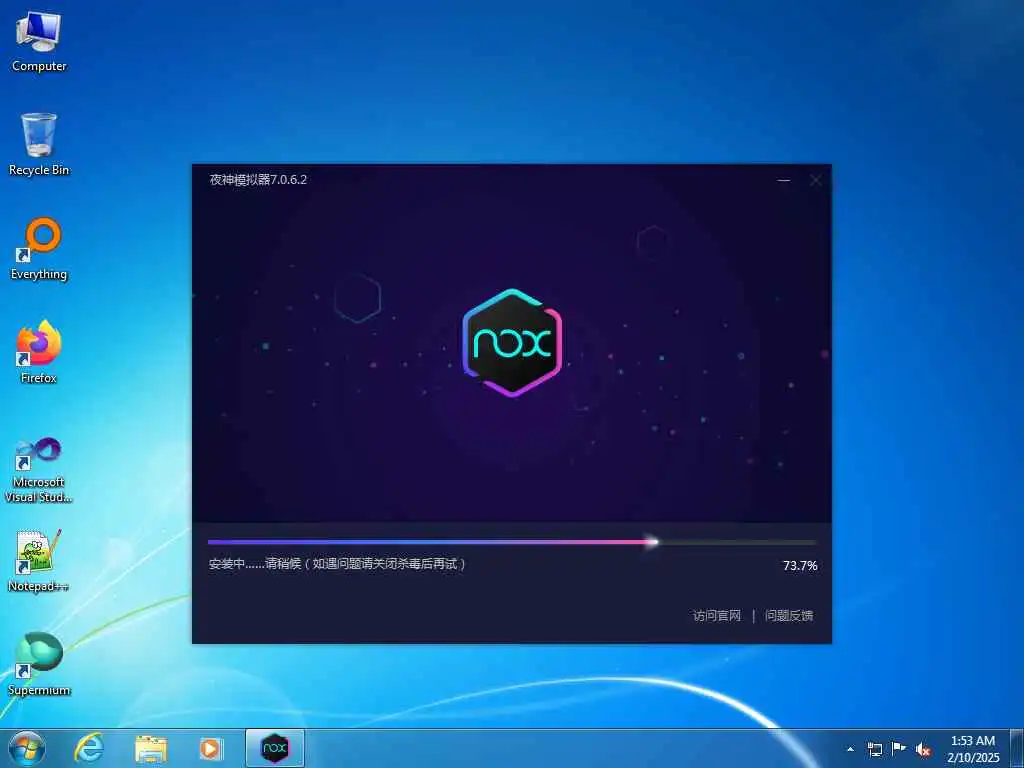Click the installer title 夜神模拟器7.0.6.2
Screen dimensions: 1024x768
(x=258, y=180)
